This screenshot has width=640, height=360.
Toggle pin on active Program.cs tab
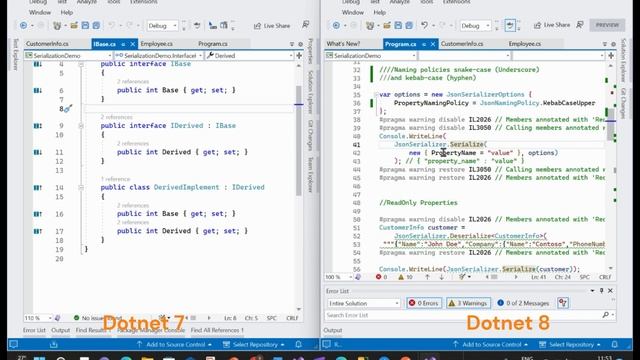pos(424,44)
